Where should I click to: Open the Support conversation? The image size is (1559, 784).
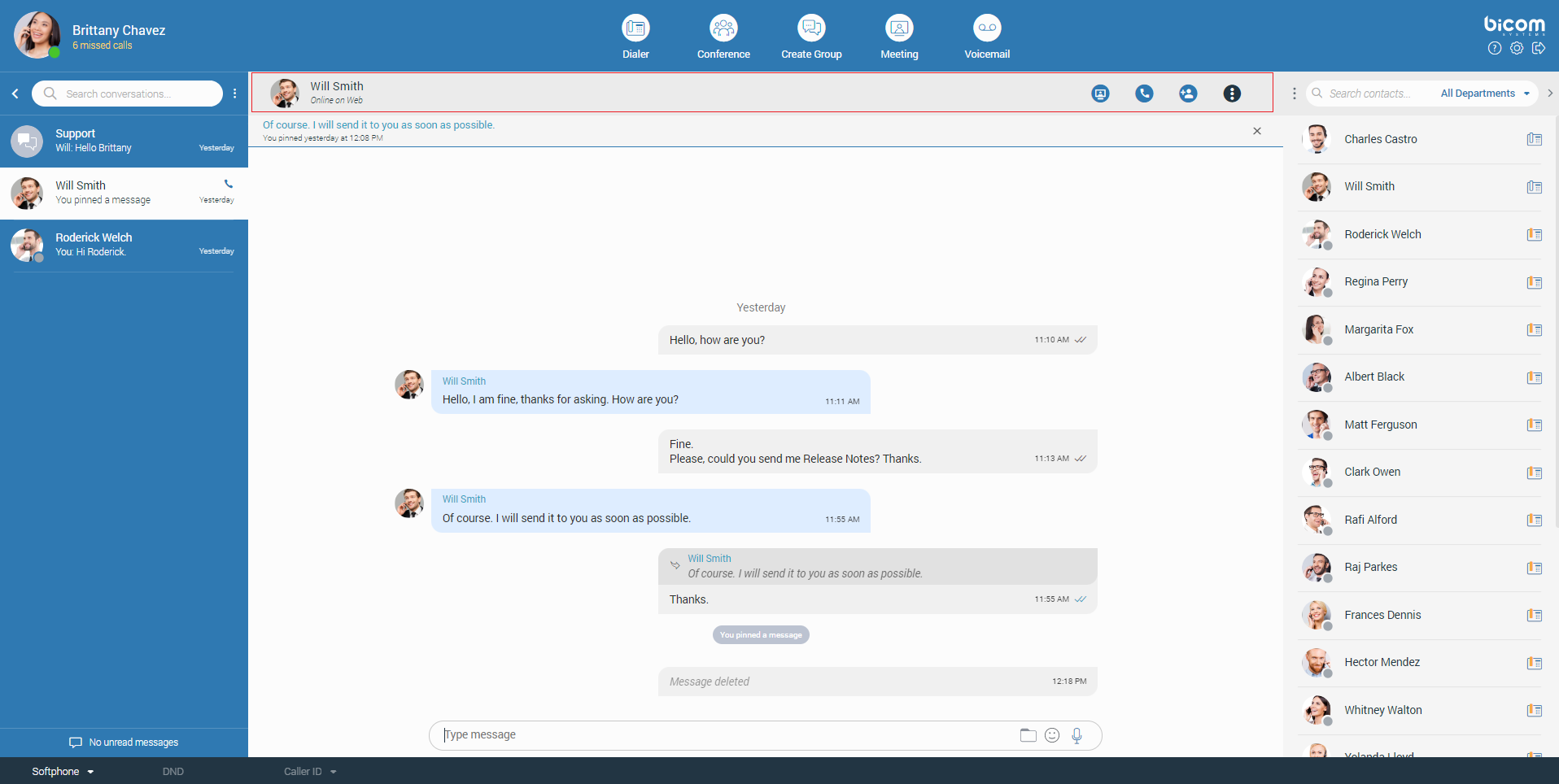click(124, 142)
